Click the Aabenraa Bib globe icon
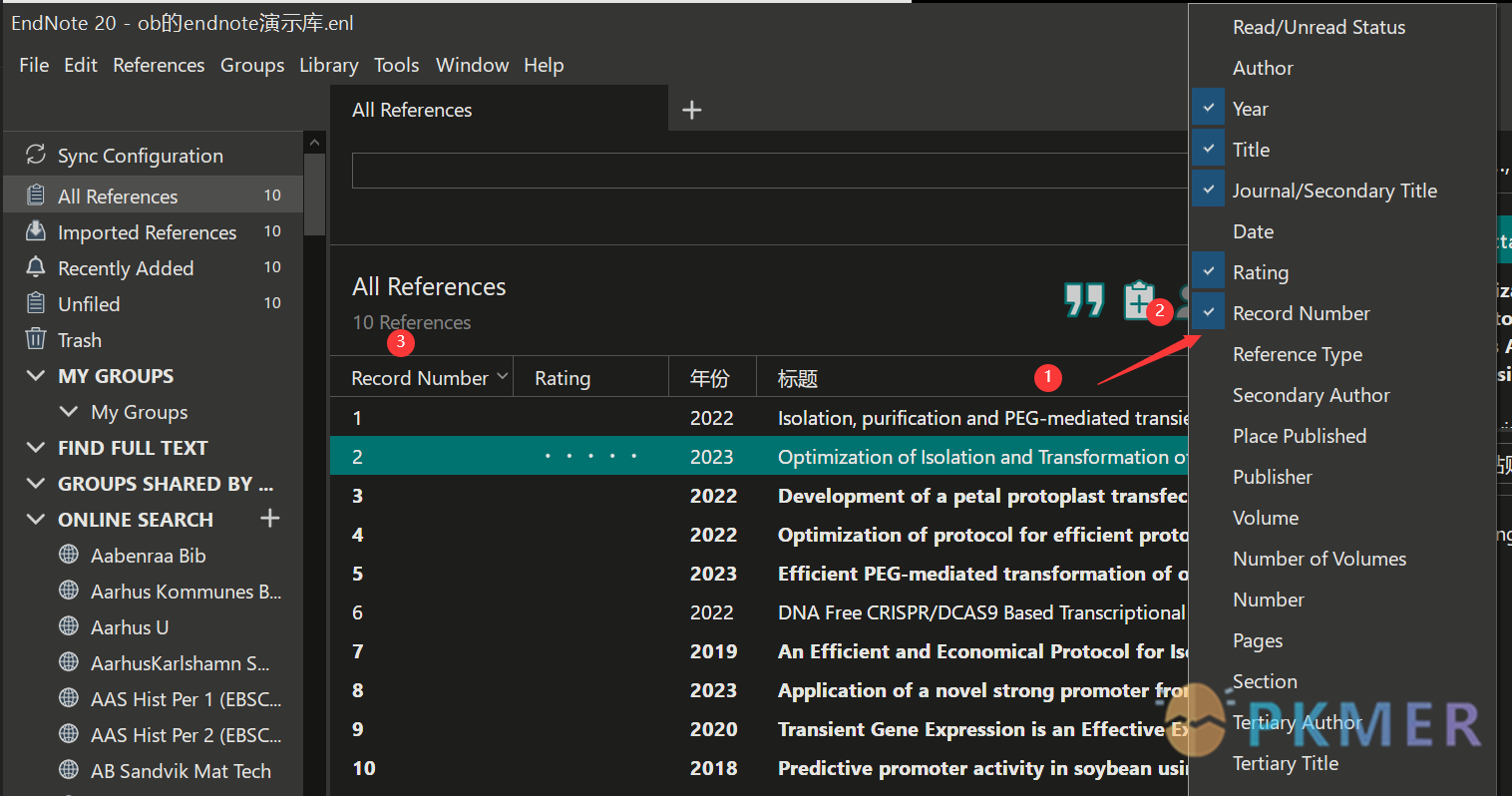 point(69,555)
